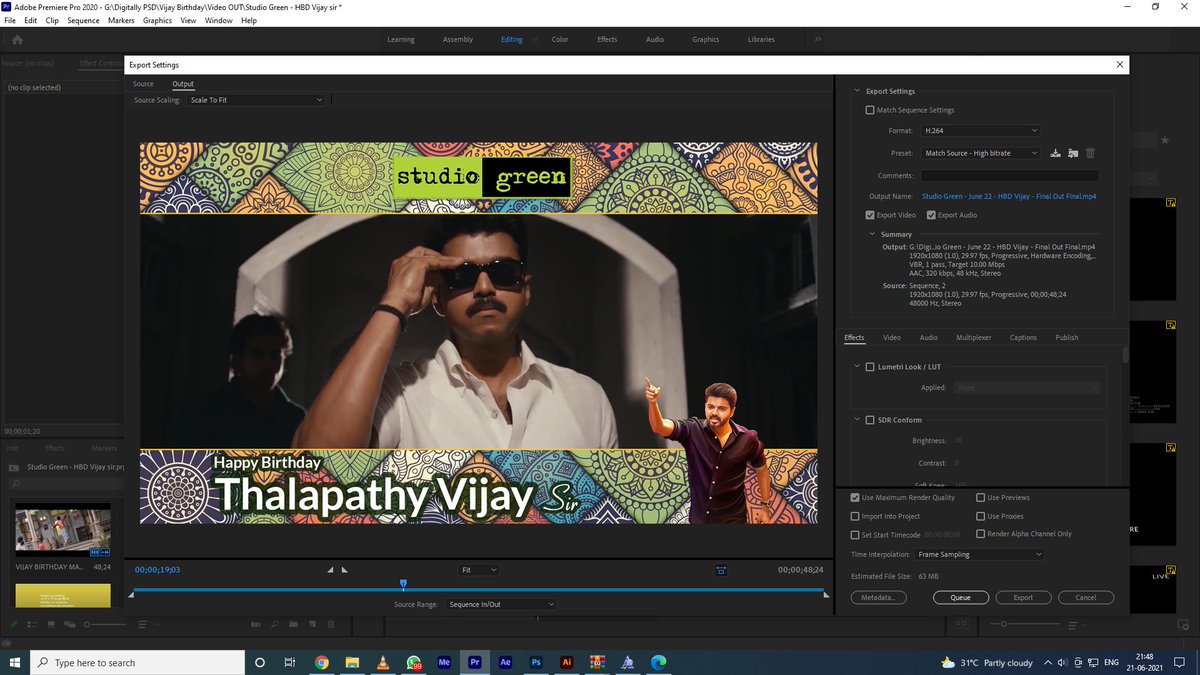Click the Export button
1200x675 pixels.
(1023, 597)
